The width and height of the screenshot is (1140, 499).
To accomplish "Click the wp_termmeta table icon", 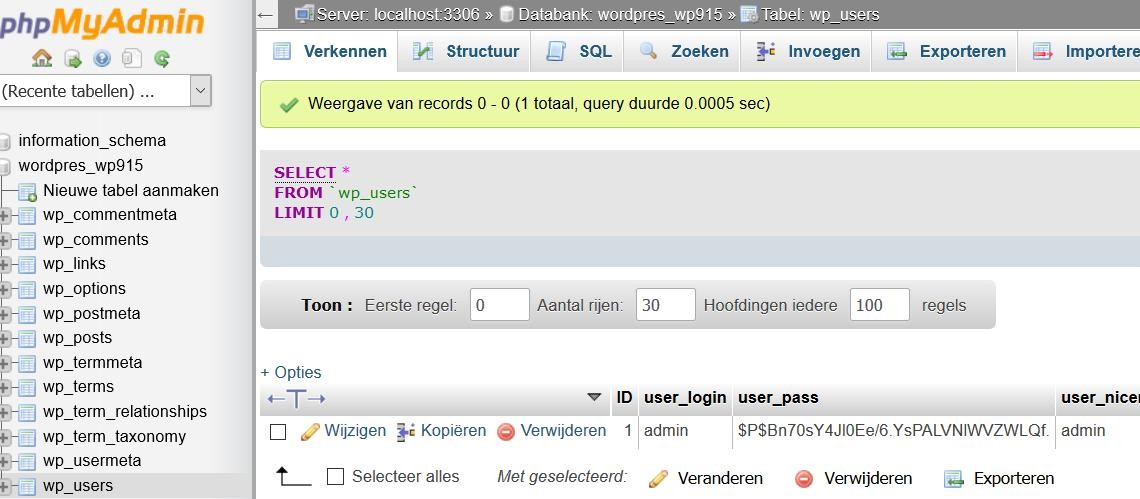I will tap(27, 363).
